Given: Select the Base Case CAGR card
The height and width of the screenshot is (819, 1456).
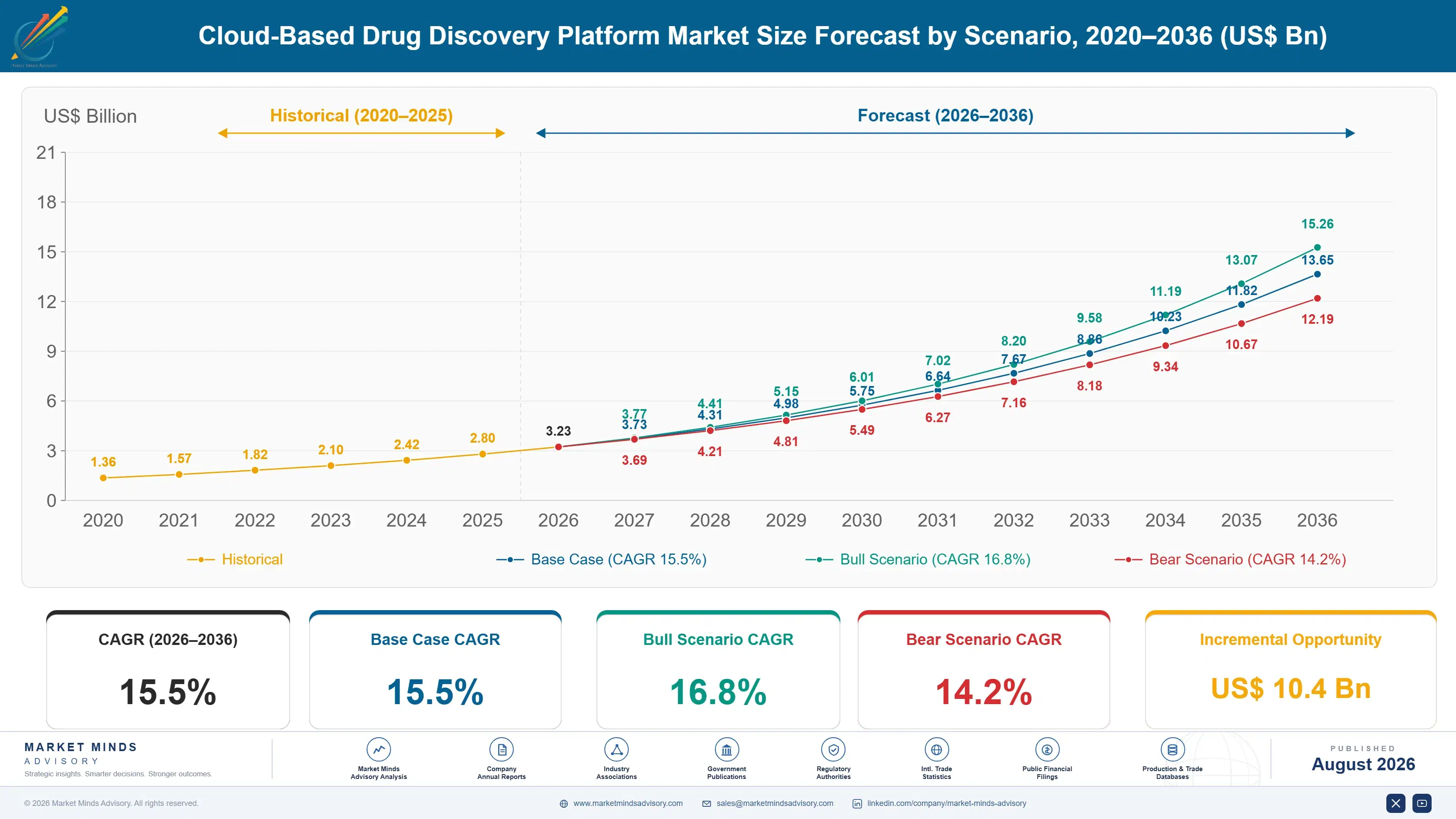Looking at the screenshot, I should point(435,670).
